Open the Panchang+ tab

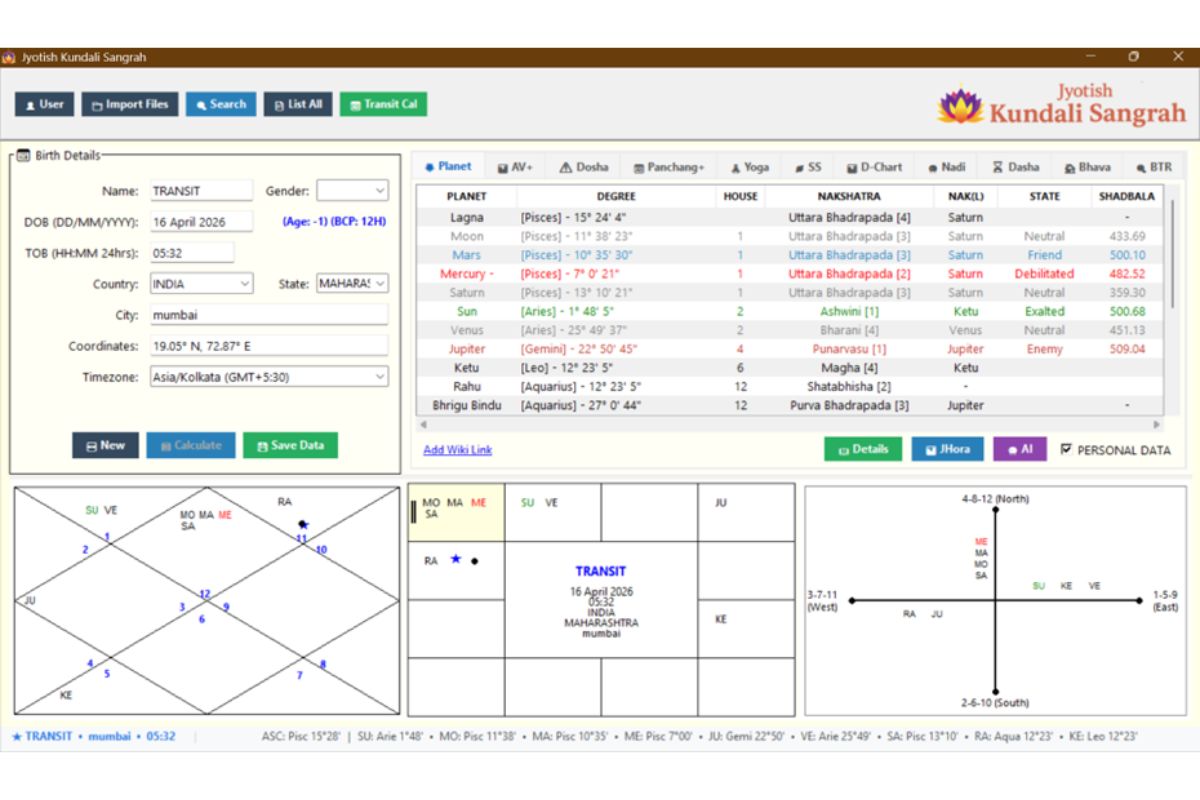click(669, 168)
